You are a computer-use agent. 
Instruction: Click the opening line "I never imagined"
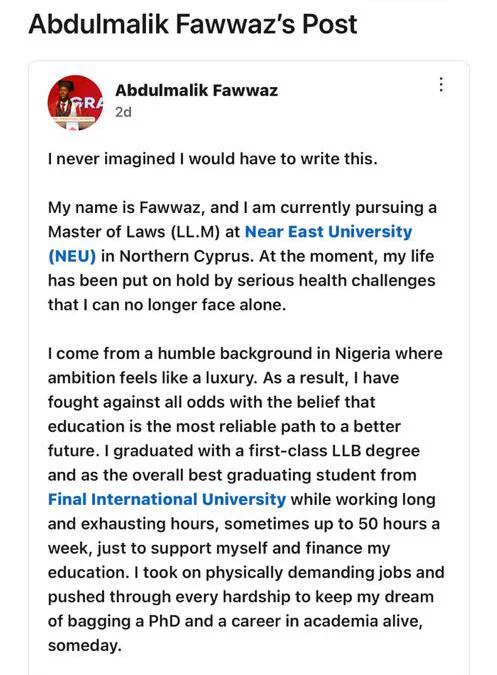click(111, 159)
